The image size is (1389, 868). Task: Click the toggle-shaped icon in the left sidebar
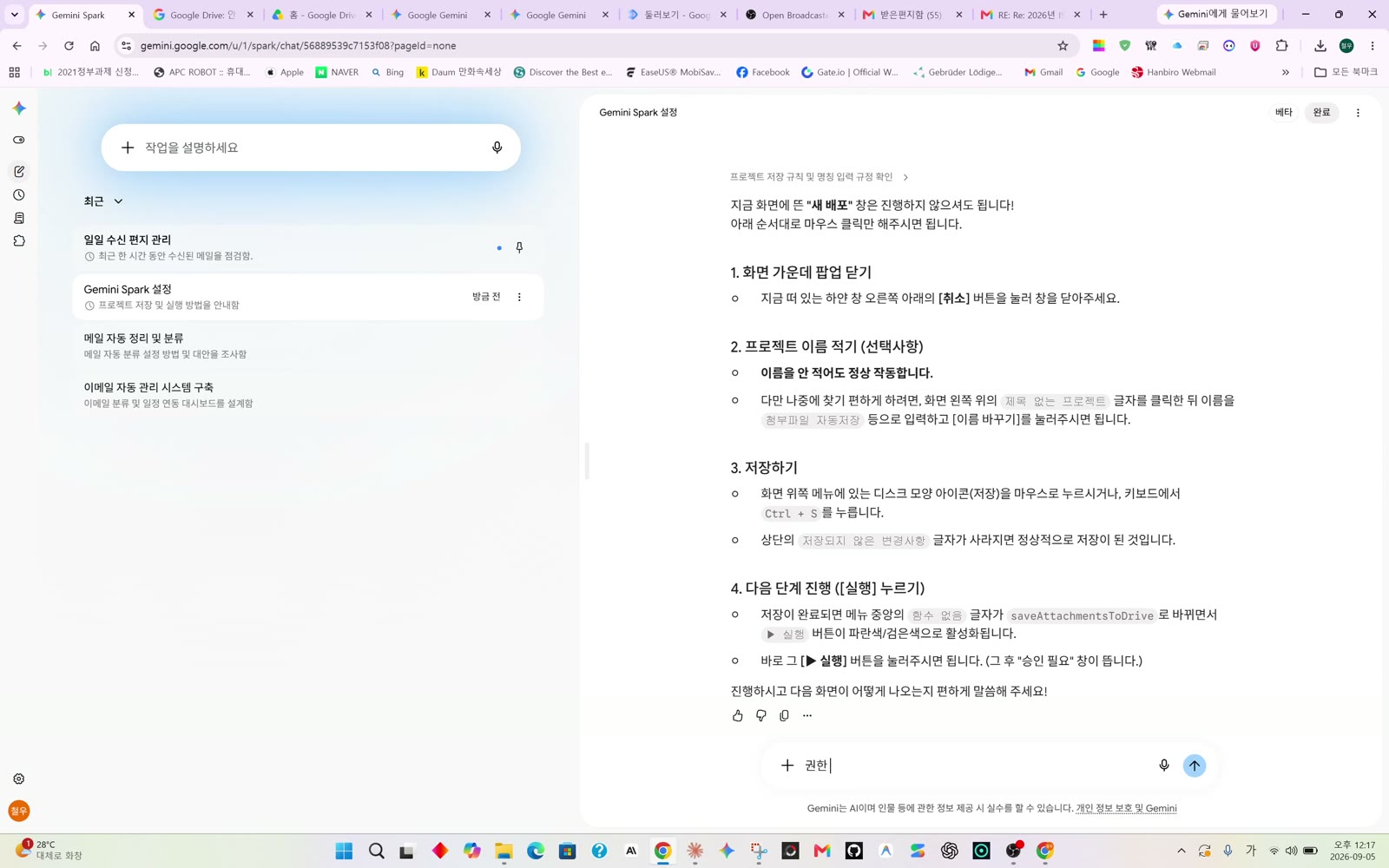19,140
